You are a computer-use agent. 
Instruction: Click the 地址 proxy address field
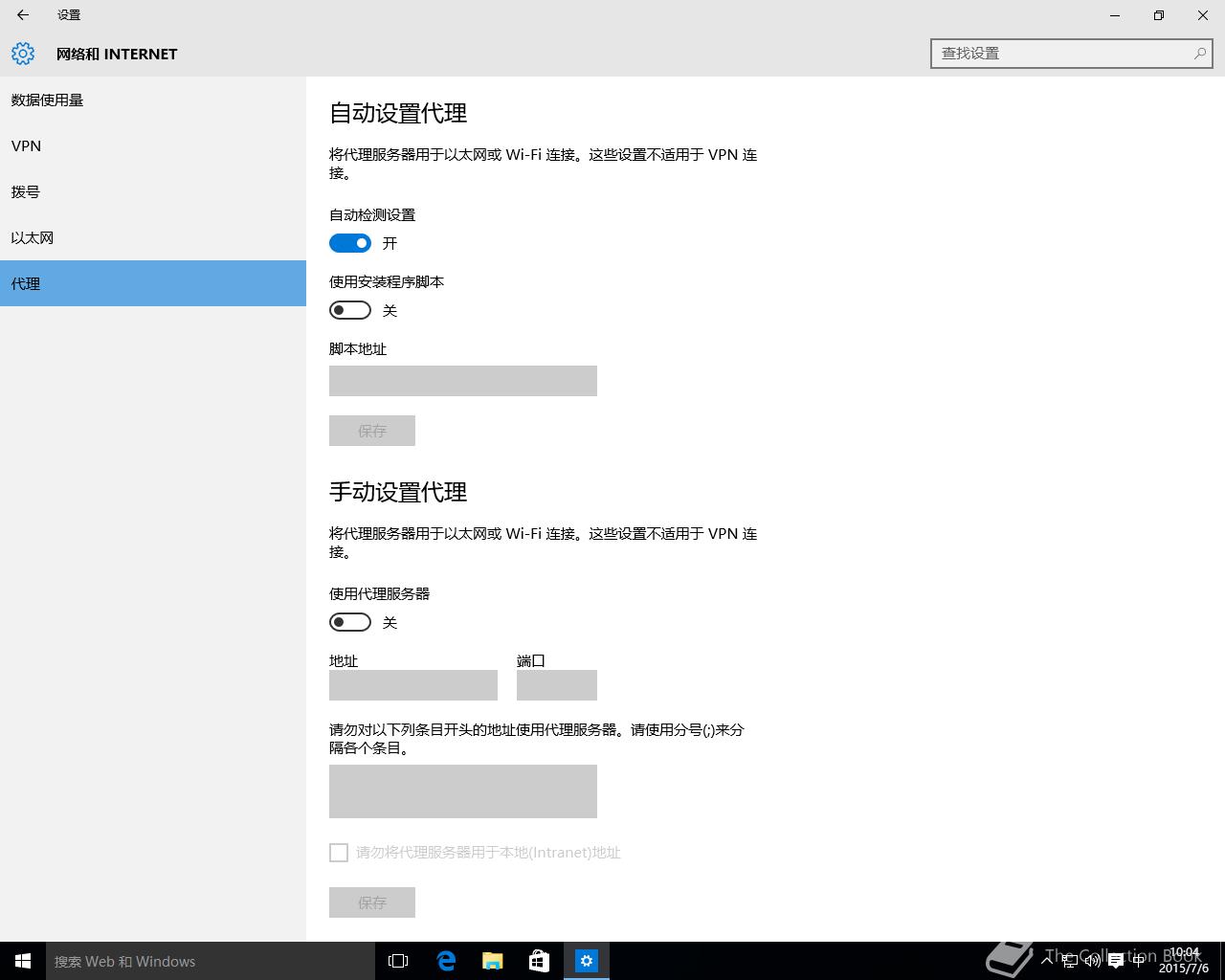click(413, 685)
